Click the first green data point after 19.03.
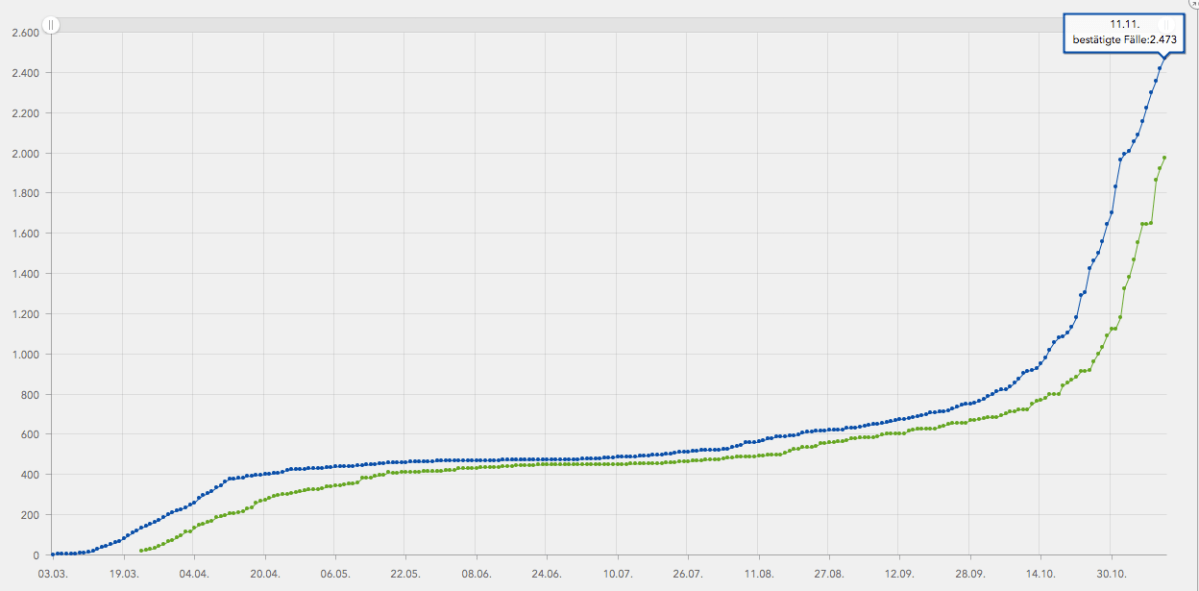Viewport: 1199px width, 591px height. point(141,550)
